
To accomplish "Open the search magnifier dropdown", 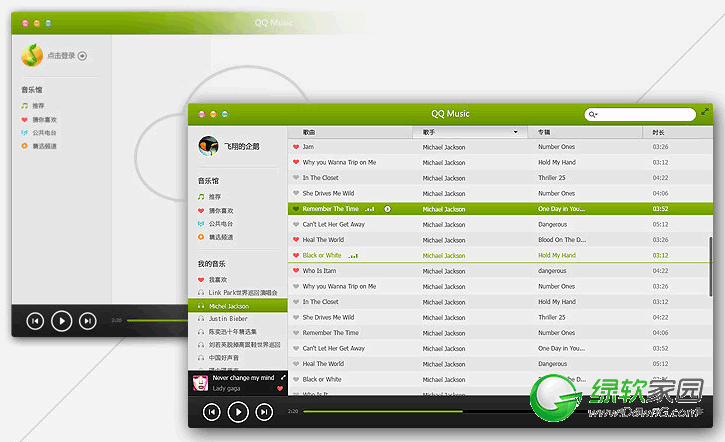I will point(593,114).
